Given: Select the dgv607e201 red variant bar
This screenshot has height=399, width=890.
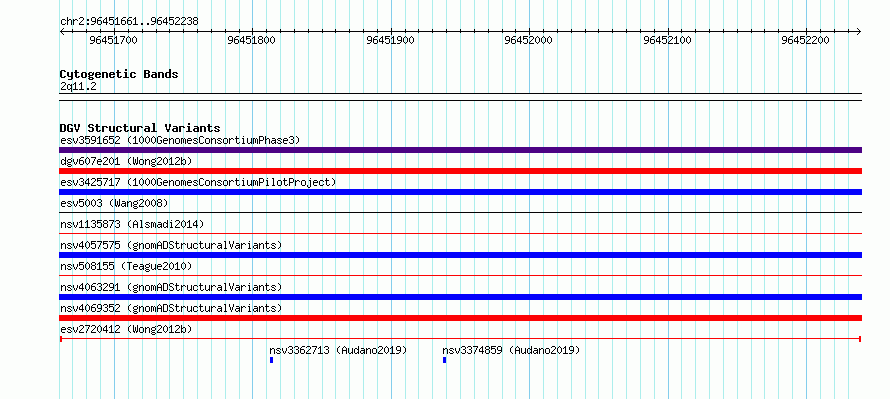Looking at the screenshot, I should click(460, 171).
